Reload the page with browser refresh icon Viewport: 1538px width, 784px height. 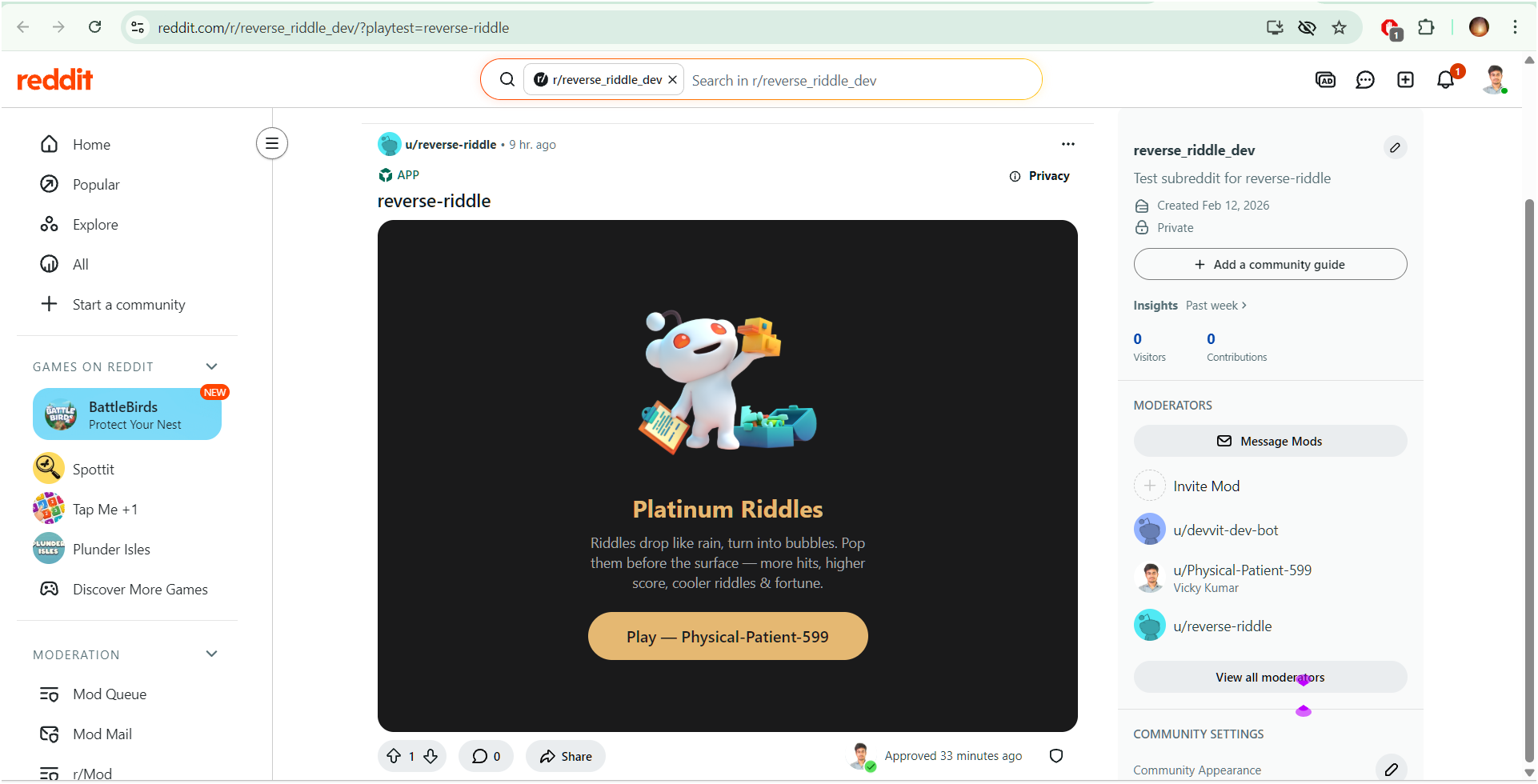tap(94, 27)
